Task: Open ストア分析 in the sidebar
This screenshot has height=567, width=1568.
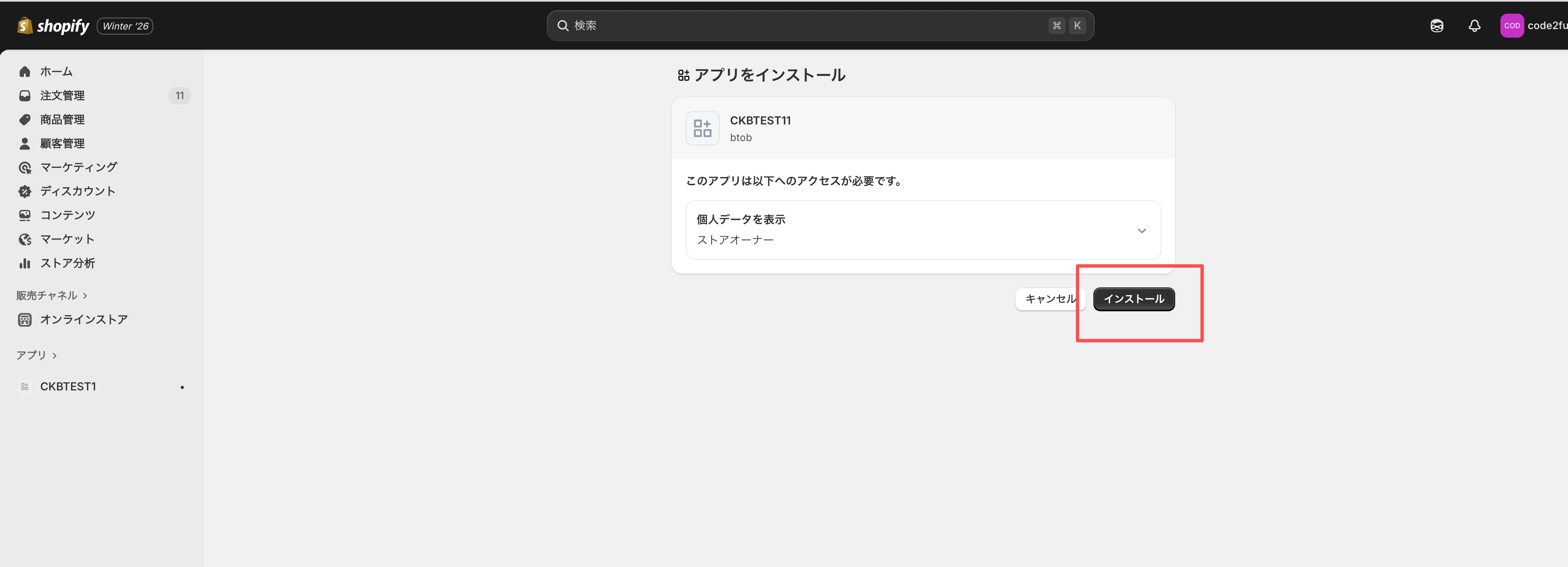Action: (x=67, y=263)
